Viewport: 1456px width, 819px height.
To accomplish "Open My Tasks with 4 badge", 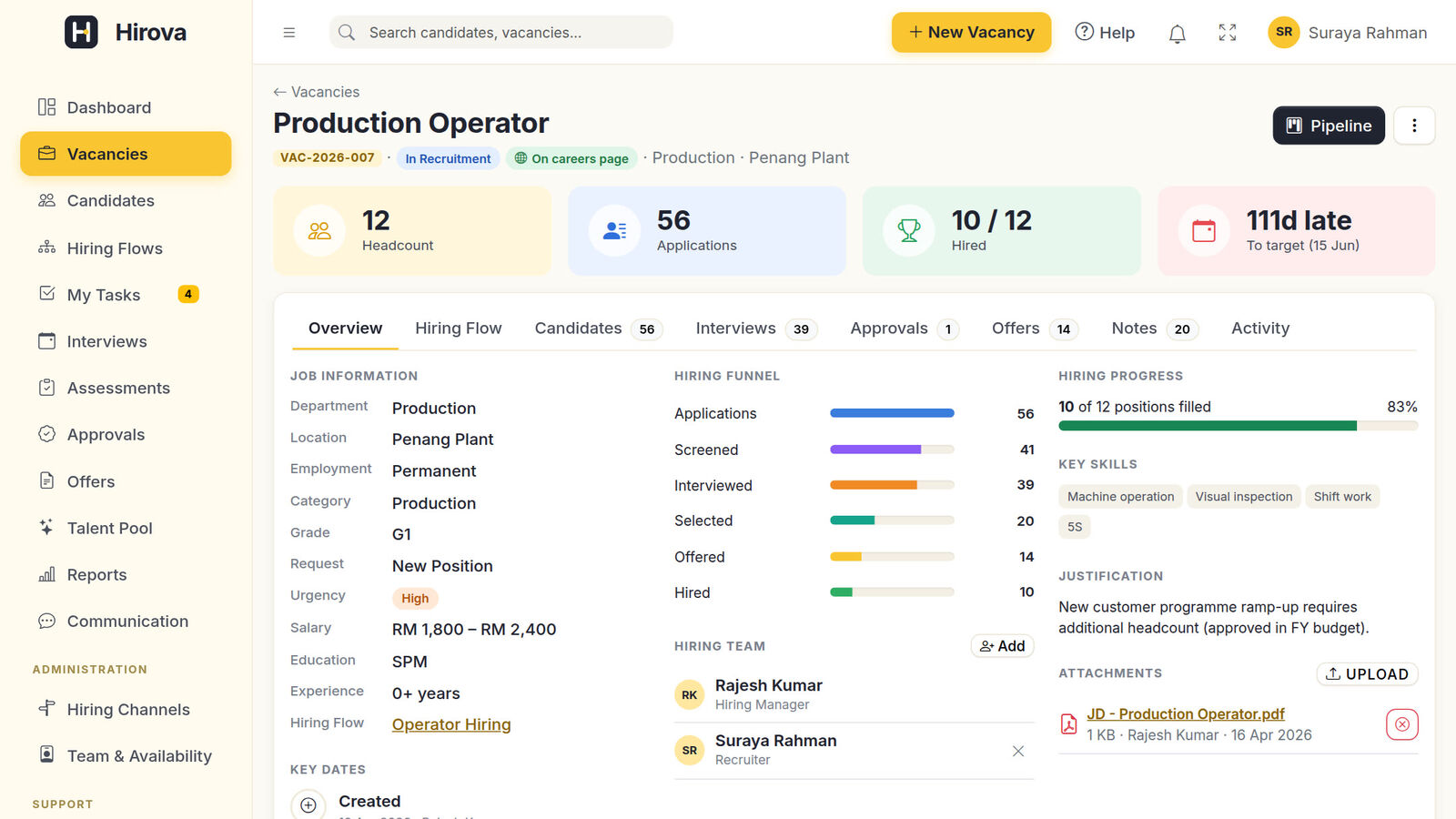I will coord(126,294).
